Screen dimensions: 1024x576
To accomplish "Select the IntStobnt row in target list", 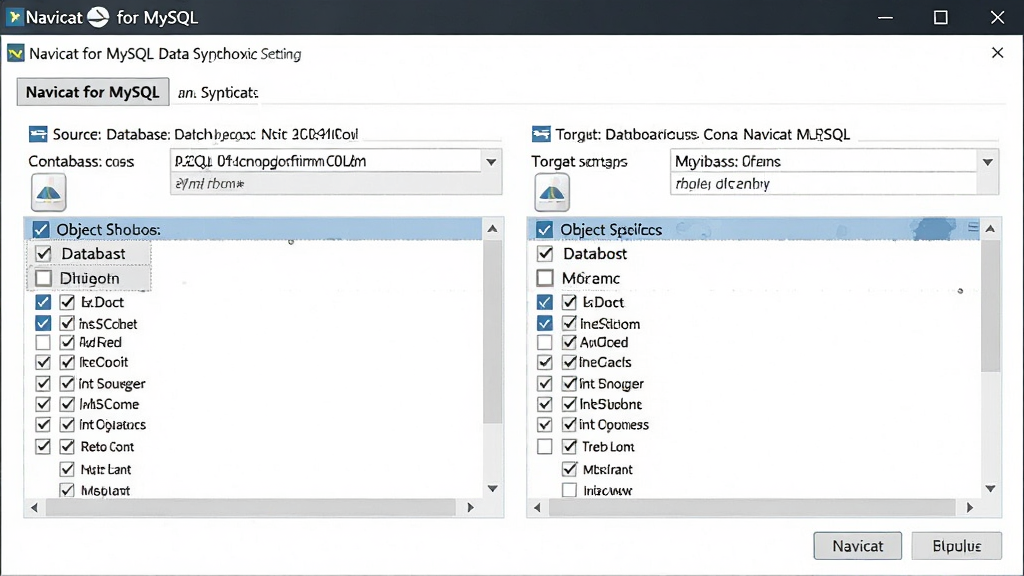I will [x=611, y=404].
